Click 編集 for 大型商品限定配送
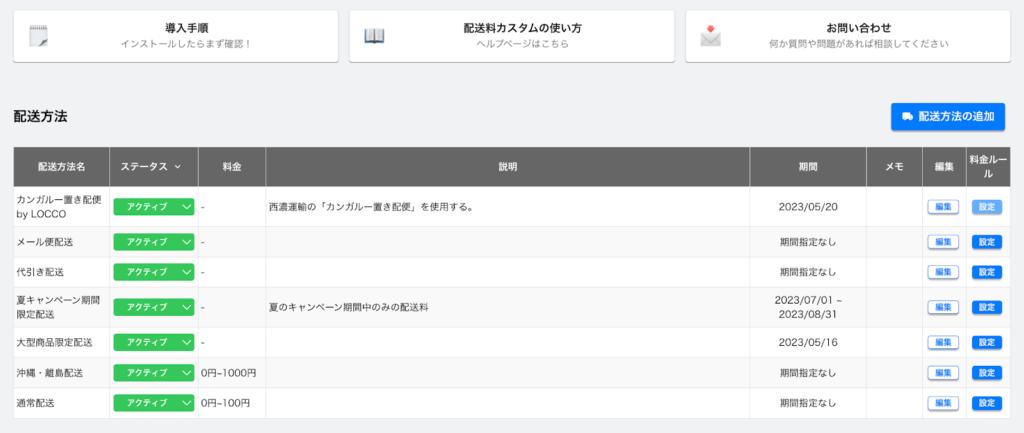The height and width of the screenshot is (433, 1024). 943,342
